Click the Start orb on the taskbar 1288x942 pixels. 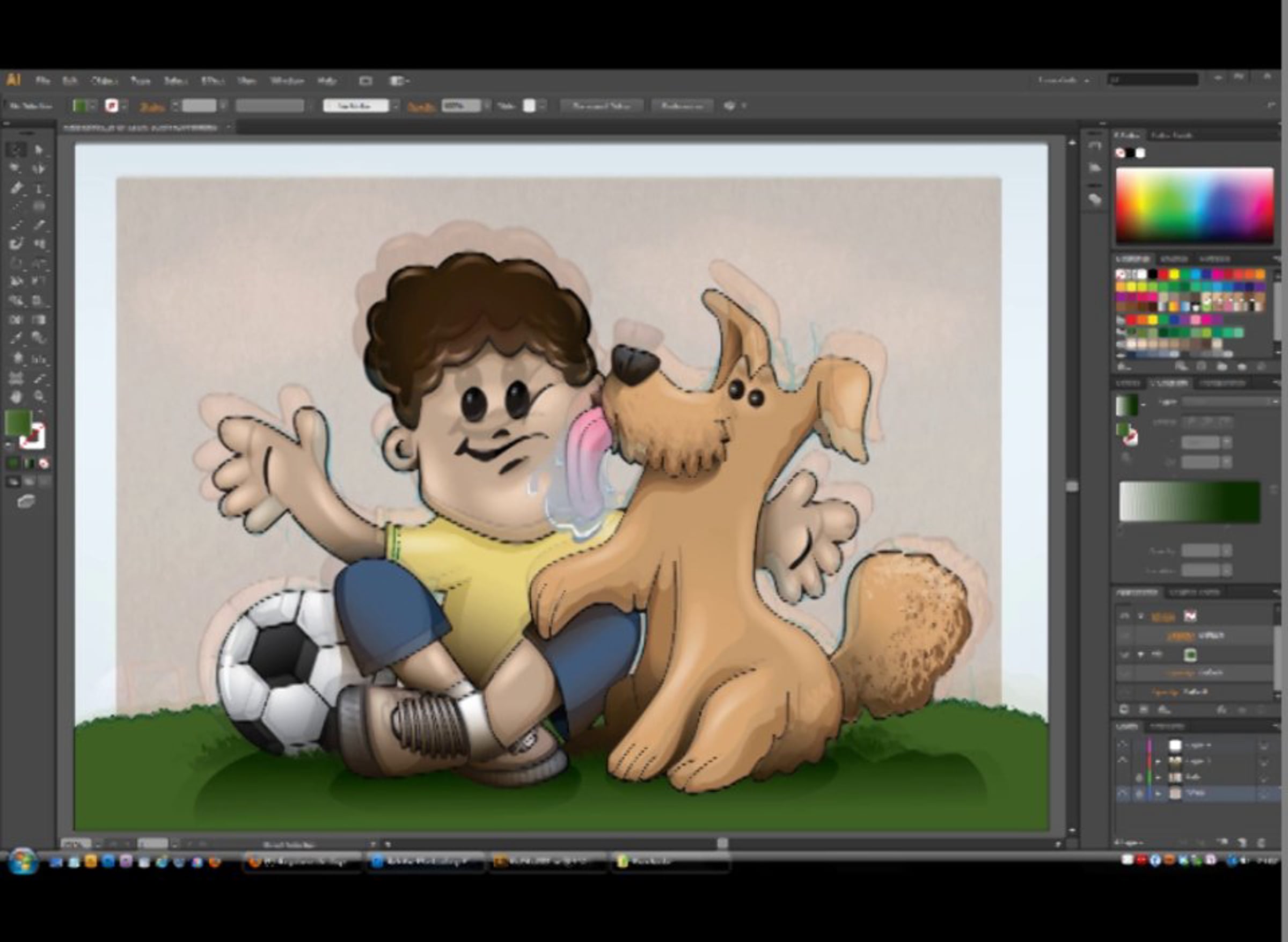[x=23, y=860]
